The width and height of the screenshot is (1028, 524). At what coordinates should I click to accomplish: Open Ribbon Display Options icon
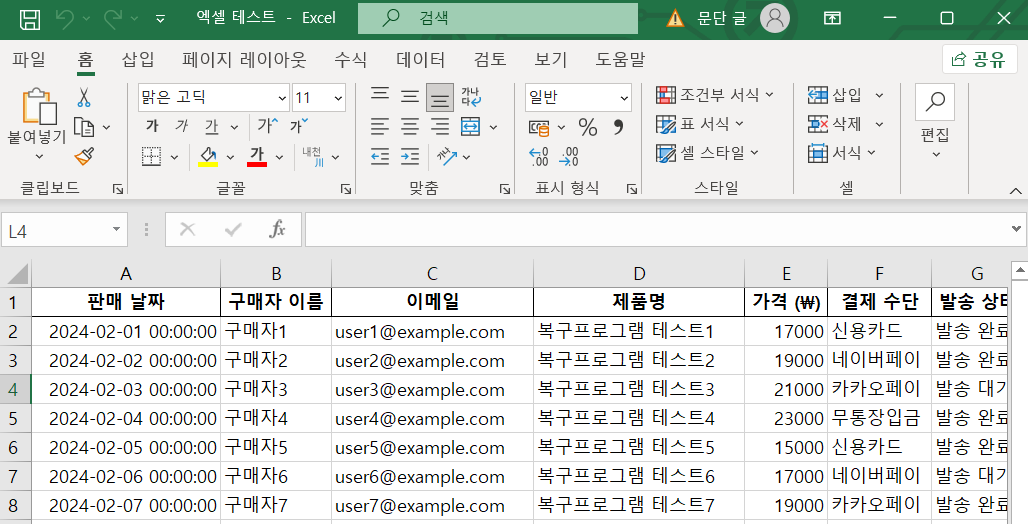[833, 18]
